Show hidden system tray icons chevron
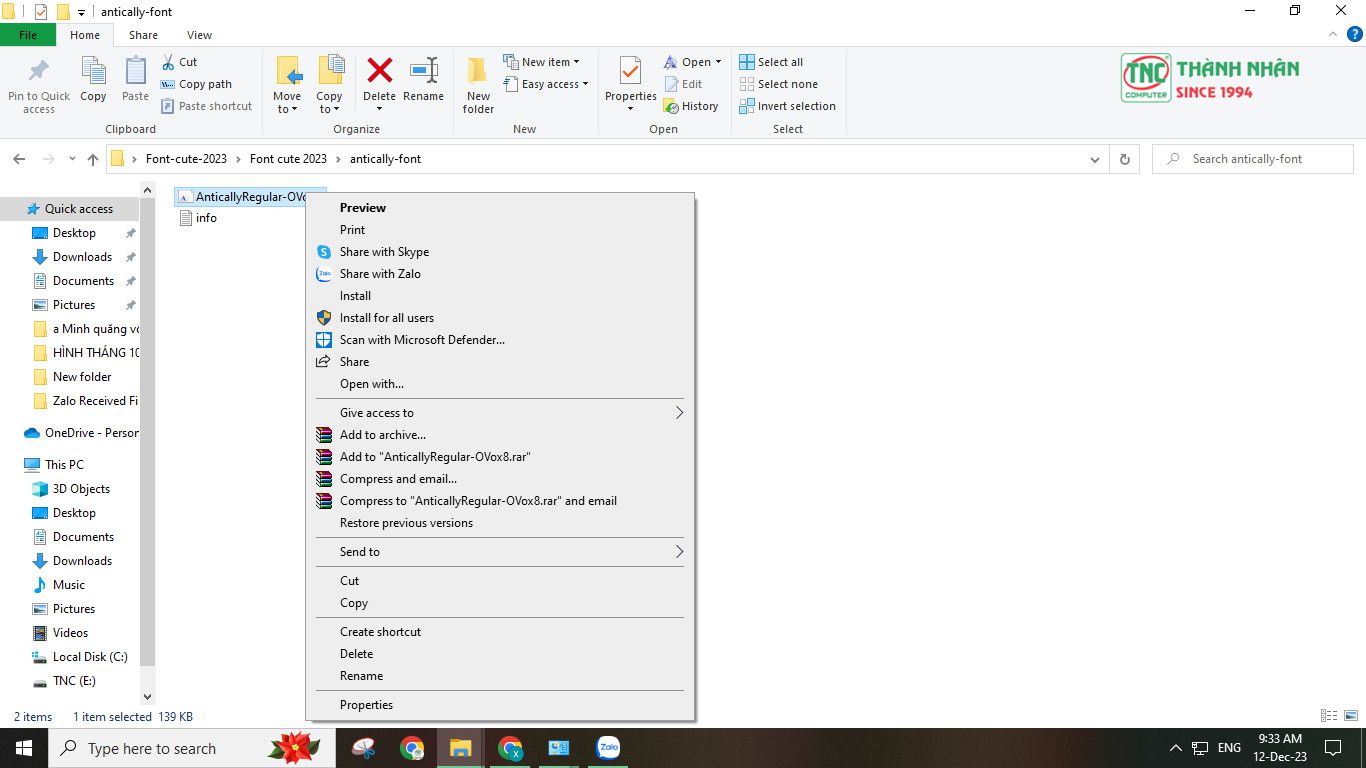 pyautogui.click(x=1176, y=748)
